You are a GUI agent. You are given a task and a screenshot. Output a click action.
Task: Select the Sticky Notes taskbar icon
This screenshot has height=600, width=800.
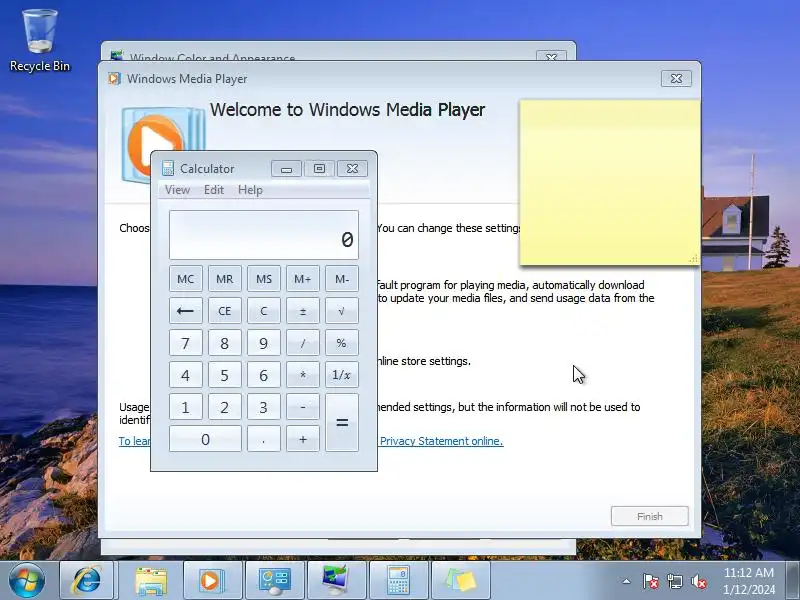pyautogui.click(x=461, y=581)
